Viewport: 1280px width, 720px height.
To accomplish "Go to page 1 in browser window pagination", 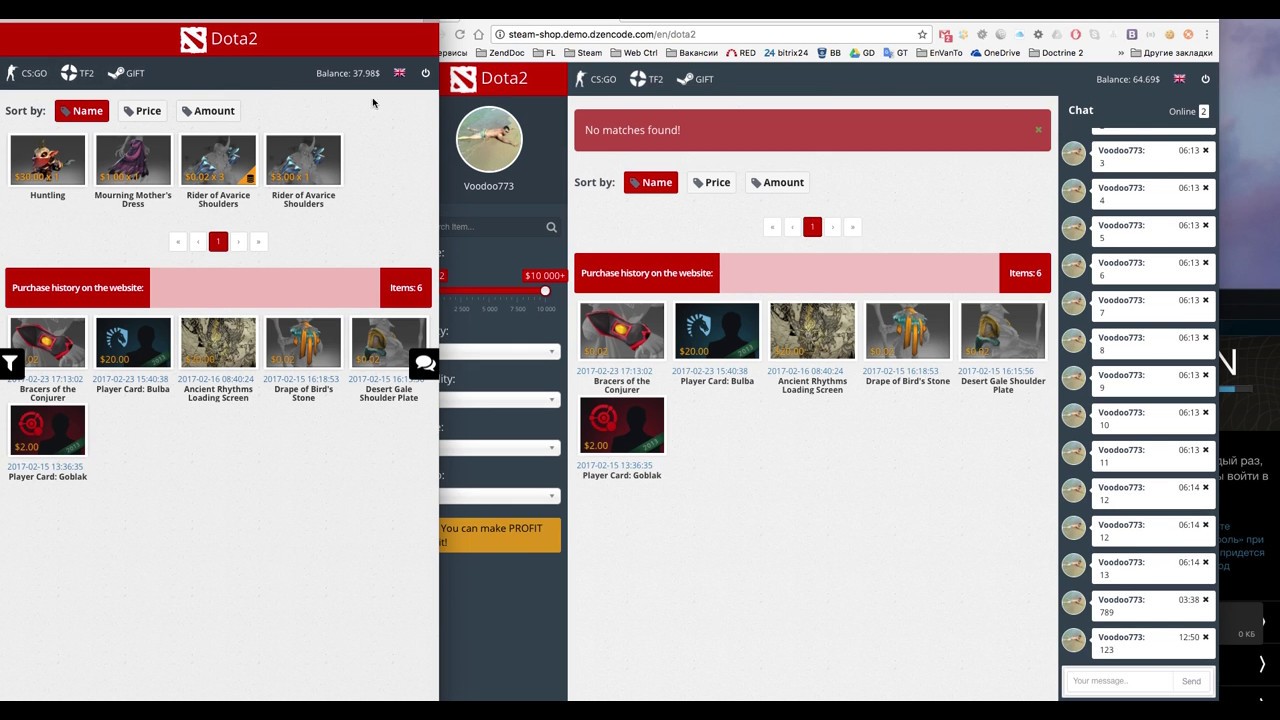I will 812,227.
